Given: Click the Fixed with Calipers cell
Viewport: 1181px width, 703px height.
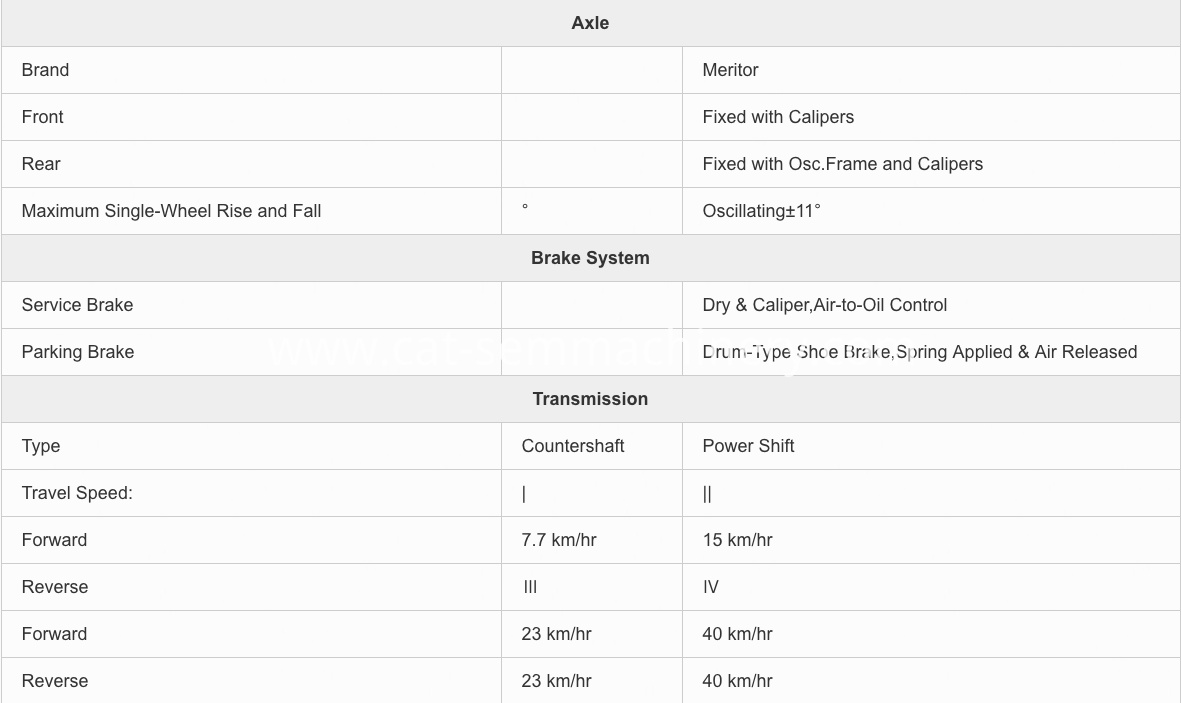Looking at the screenshot, I should [x=930, y=117].
